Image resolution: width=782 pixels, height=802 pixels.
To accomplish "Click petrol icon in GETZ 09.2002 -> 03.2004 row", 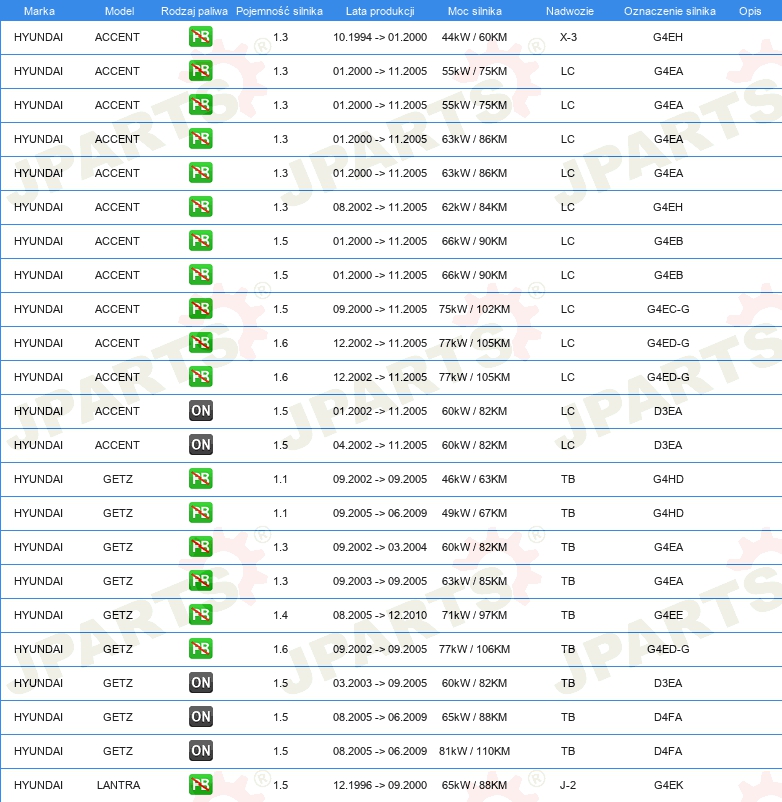I will [200, 547].
